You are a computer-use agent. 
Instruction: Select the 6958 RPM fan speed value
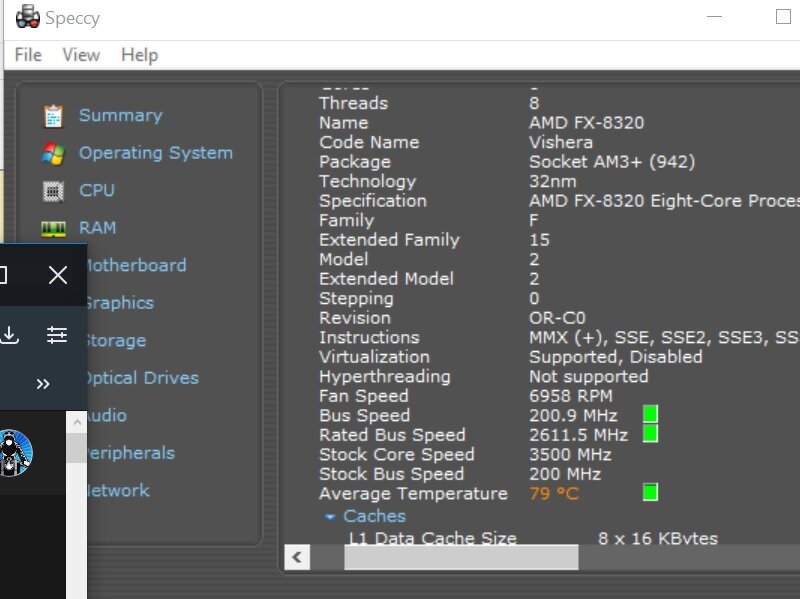pos(570,396)
